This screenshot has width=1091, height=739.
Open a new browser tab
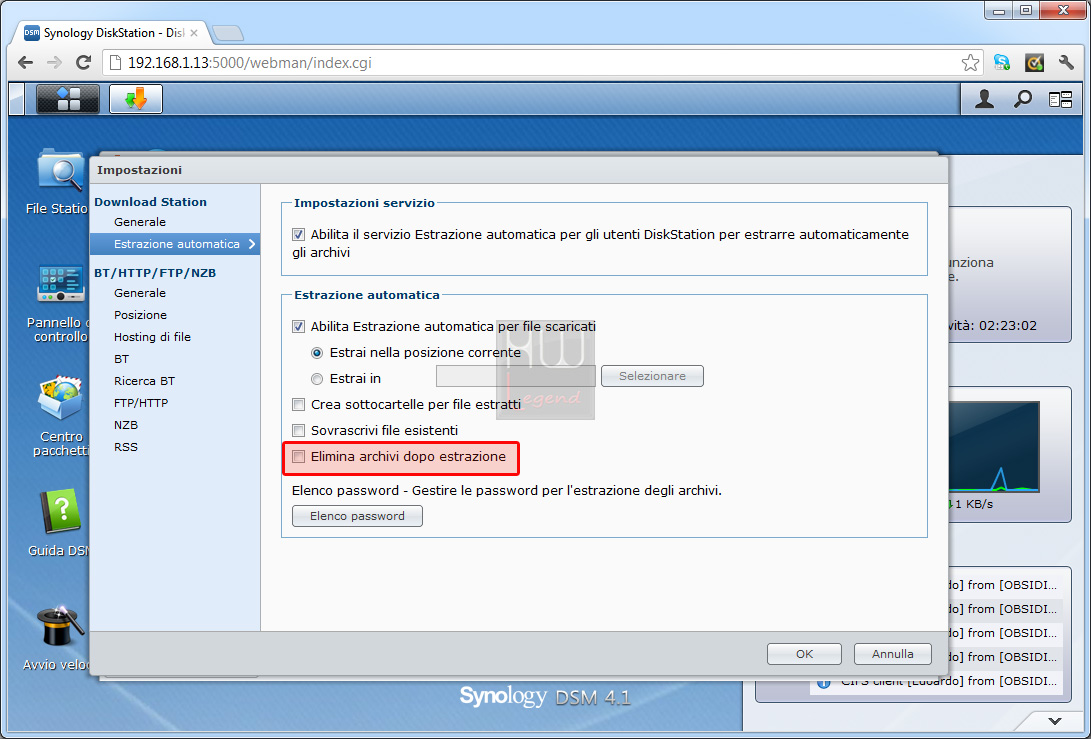(x=227, y=33)
